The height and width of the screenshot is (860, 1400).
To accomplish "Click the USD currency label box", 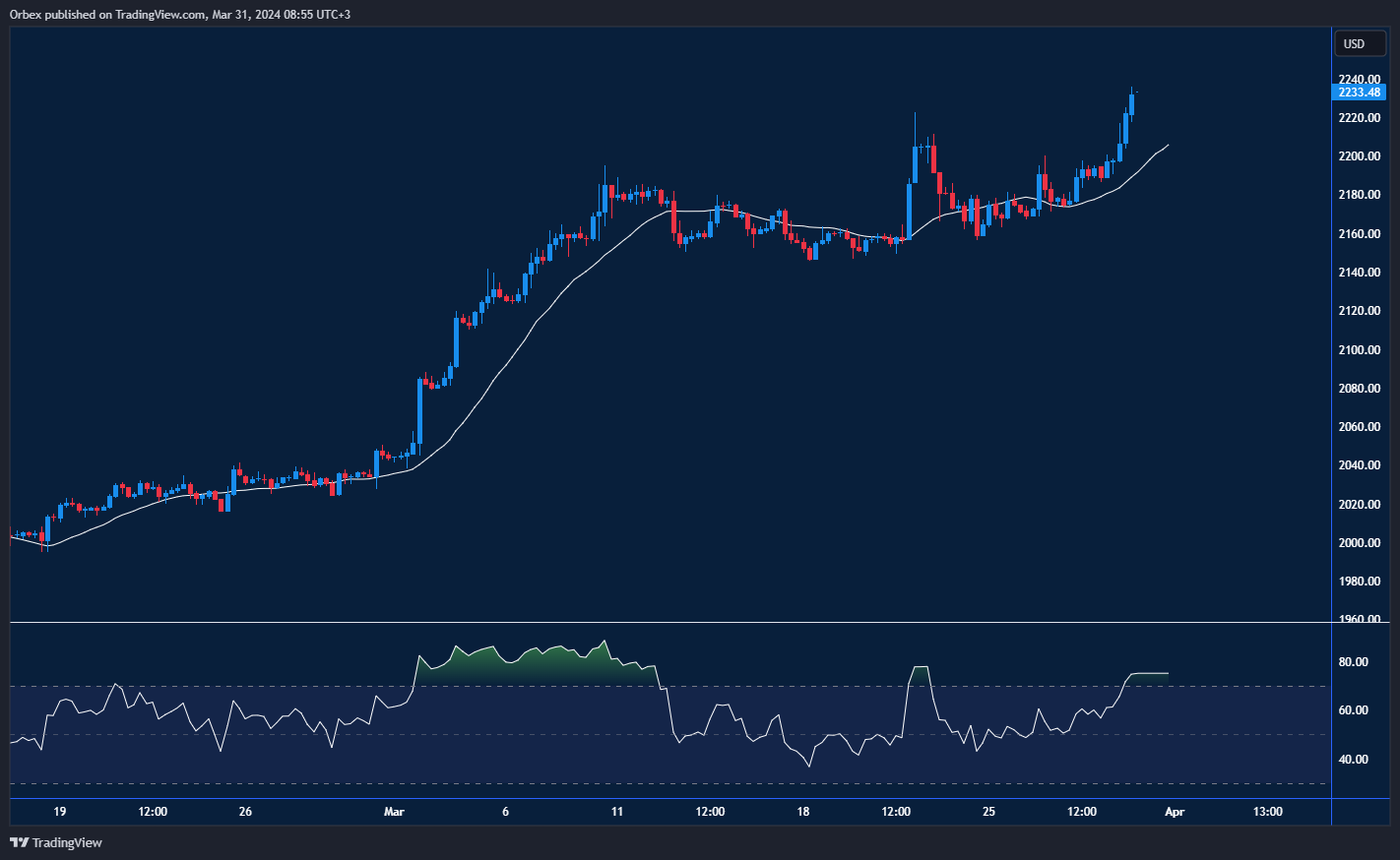I will point(1360,43).
